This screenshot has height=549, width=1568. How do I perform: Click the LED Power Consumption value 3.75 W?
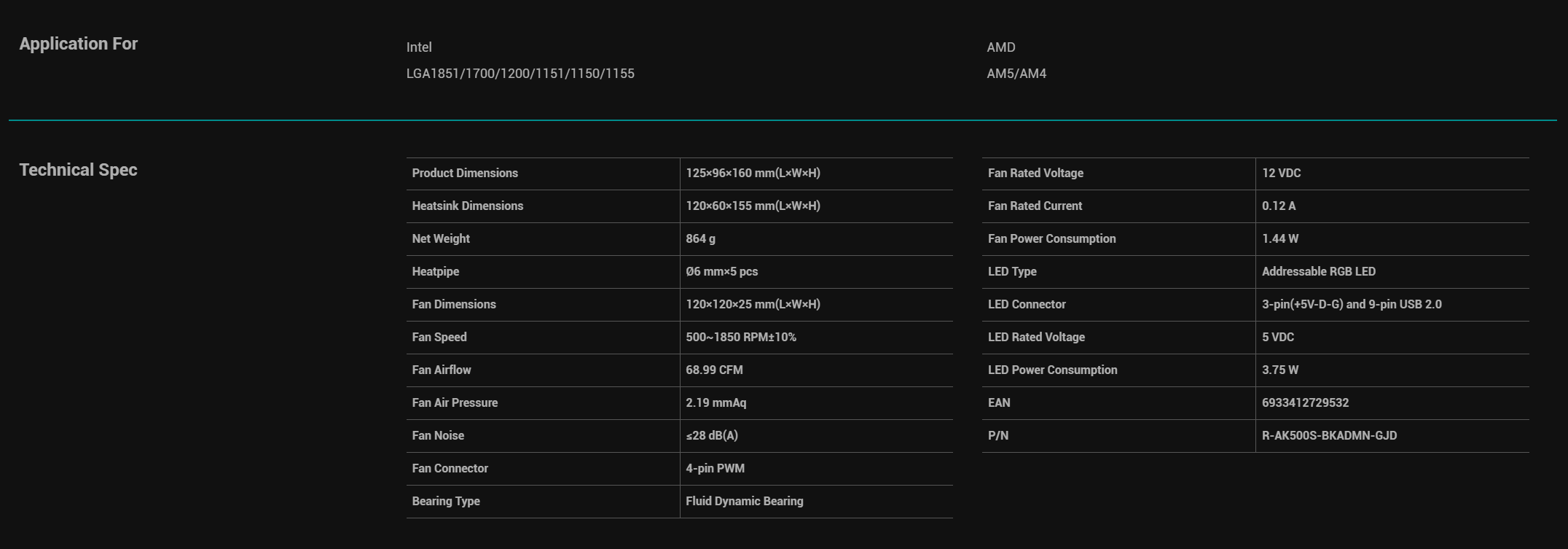tap(1280, 370)
